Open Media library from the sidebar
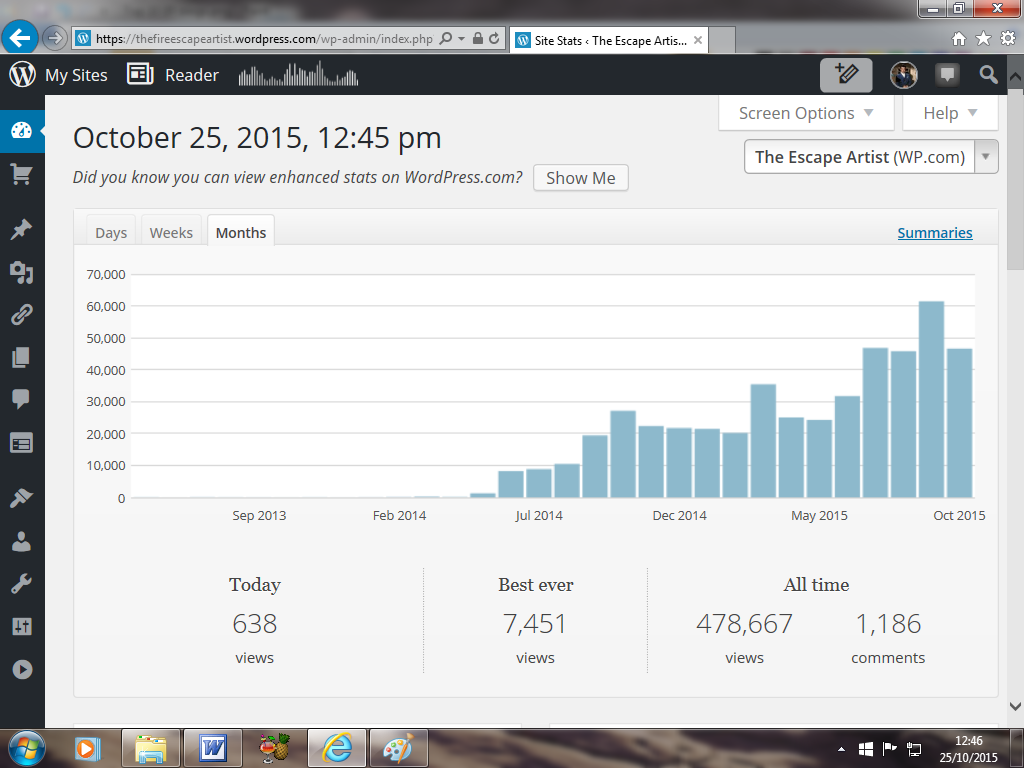 [21, 272]
